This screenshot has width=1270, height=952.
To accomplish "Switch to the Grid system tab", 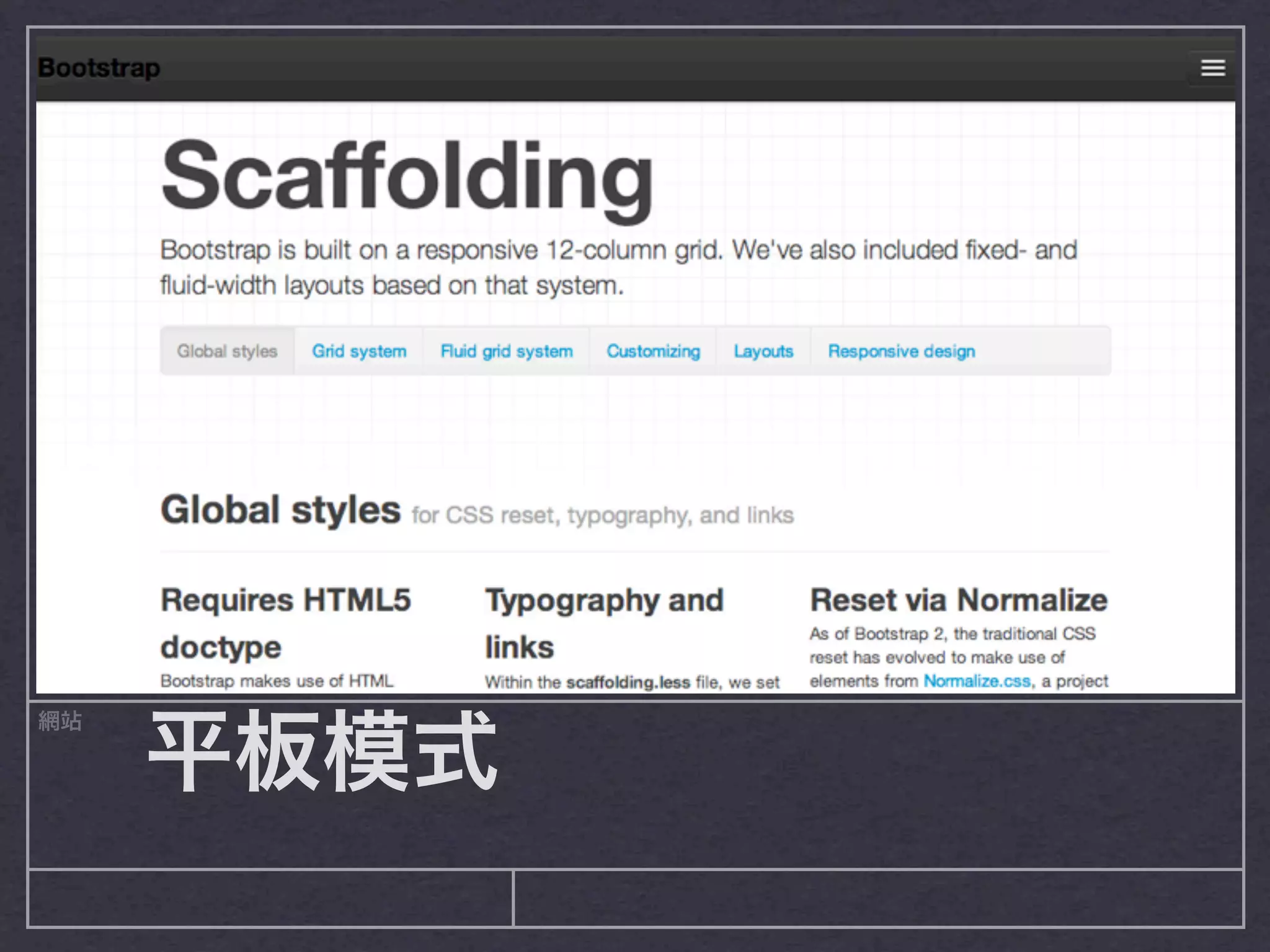I will click(359, 351).
